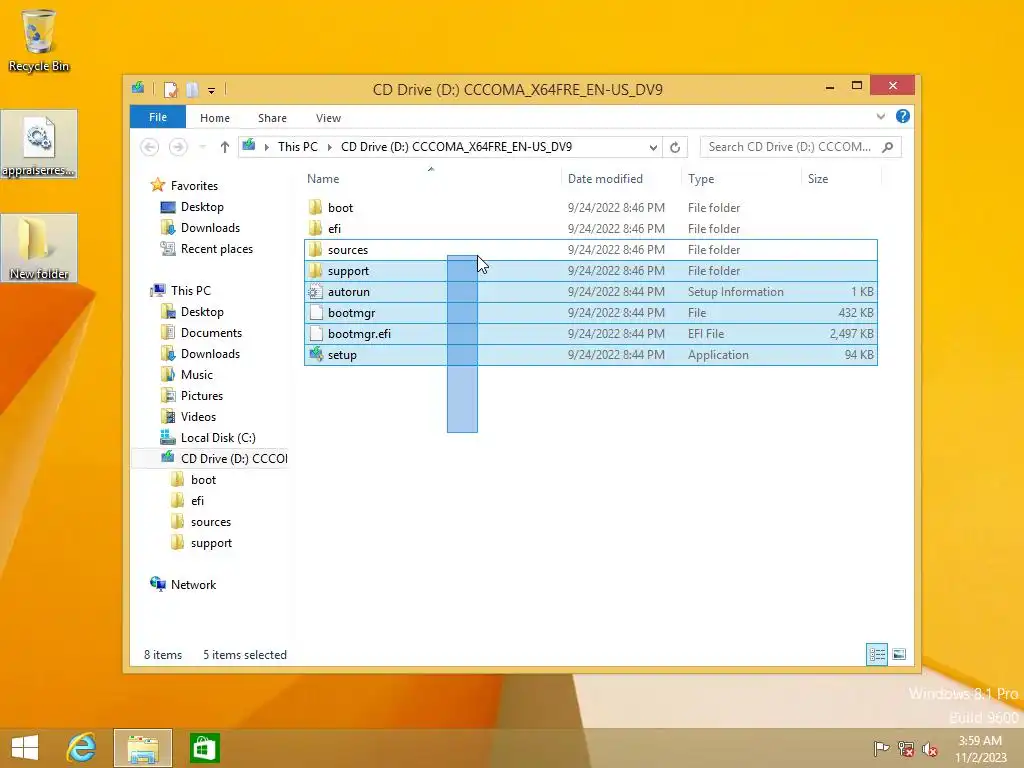Image resolution: width=1024 pixels, height=768 pixels.
Task: Open Downloads under Favorites
Action: click(x=210, y=228)
